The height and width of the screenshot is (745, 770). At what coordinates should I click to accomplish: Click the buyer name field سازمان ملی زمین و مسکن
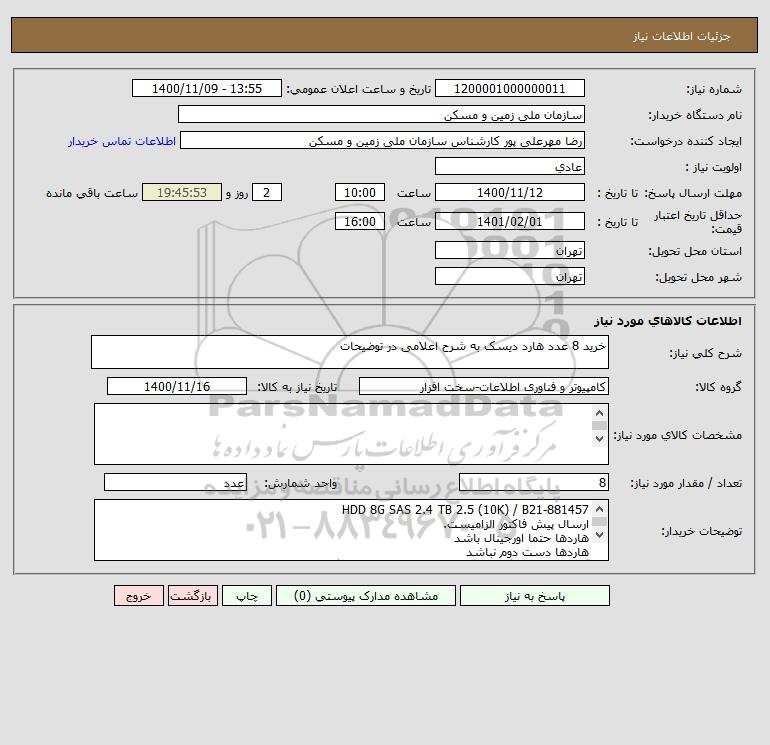pos(381,115)
